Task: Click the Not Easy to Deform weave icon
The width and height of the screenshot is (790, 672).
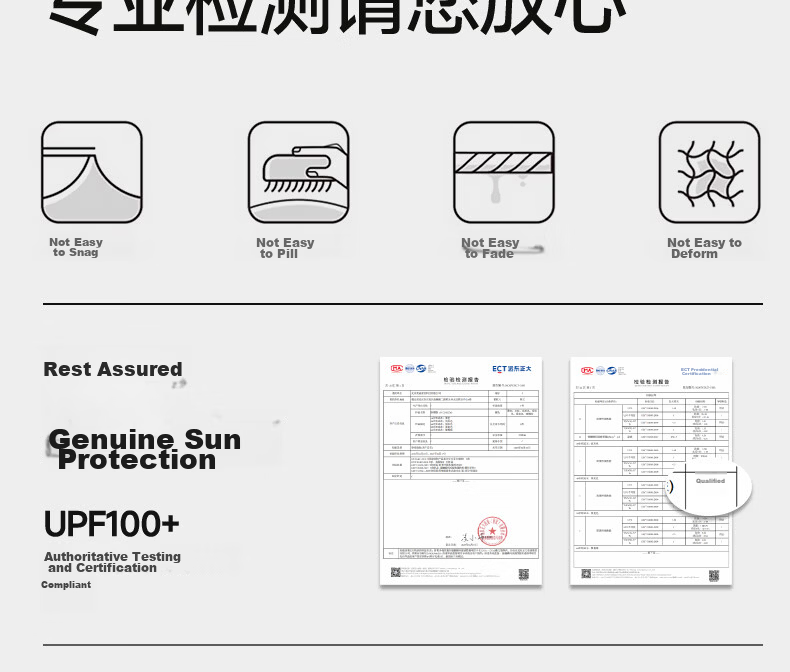Action: click(x=709, y=172)
